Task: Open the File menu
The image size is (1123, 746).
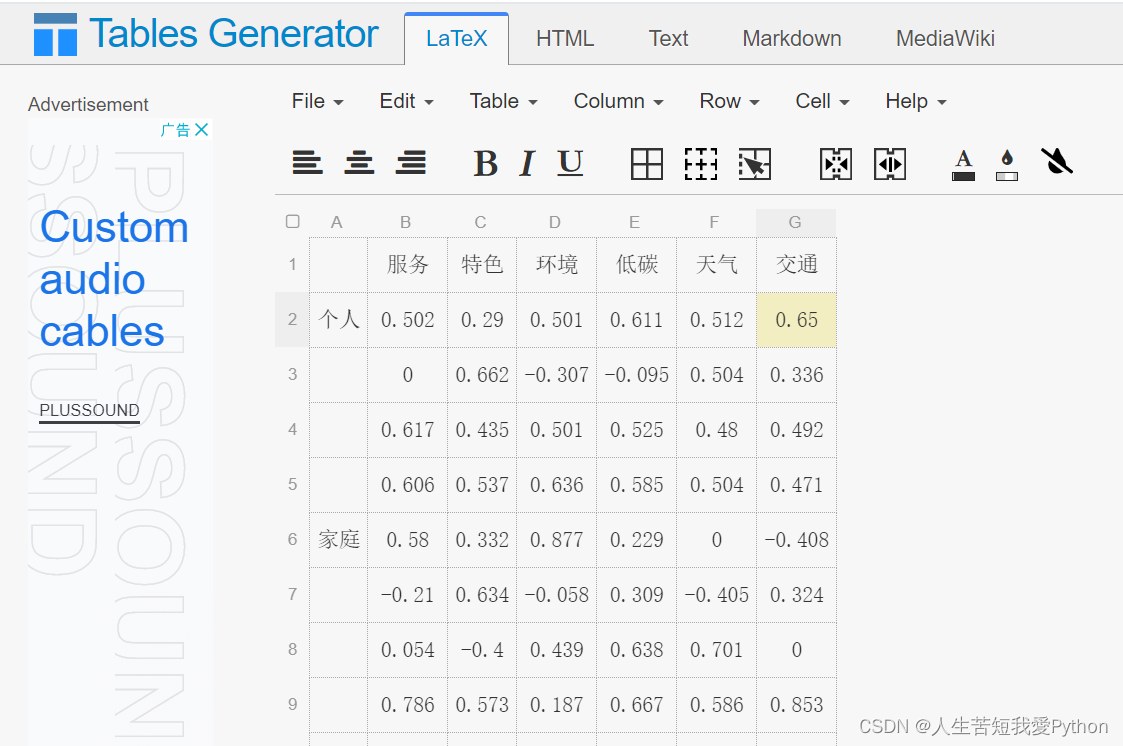Action: click(x=317, y=101)
